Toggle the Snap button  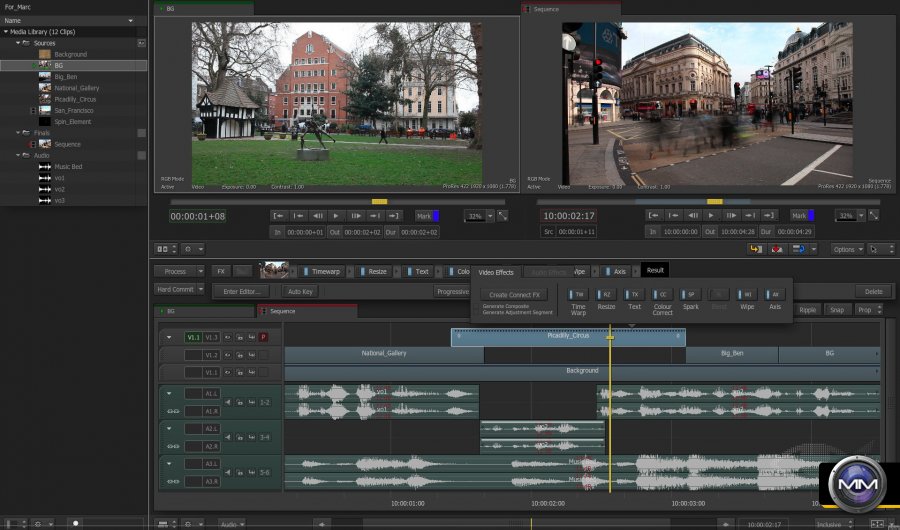coord(836,310)
